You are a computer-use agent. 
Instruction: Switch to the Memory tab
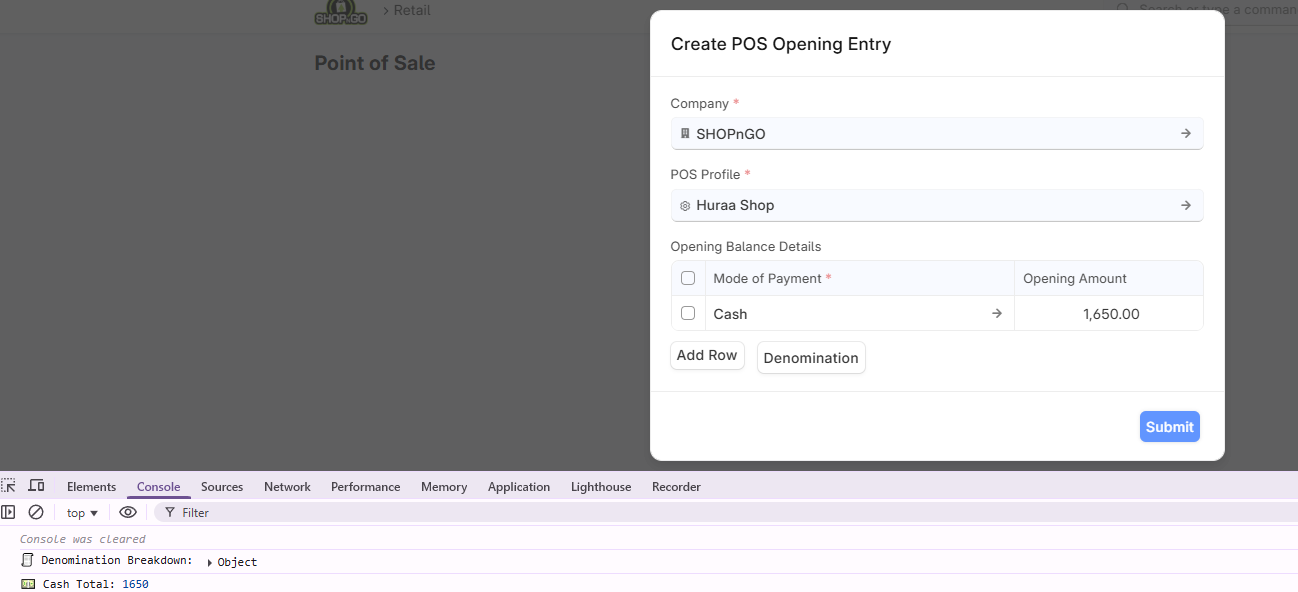coord(444,487)
